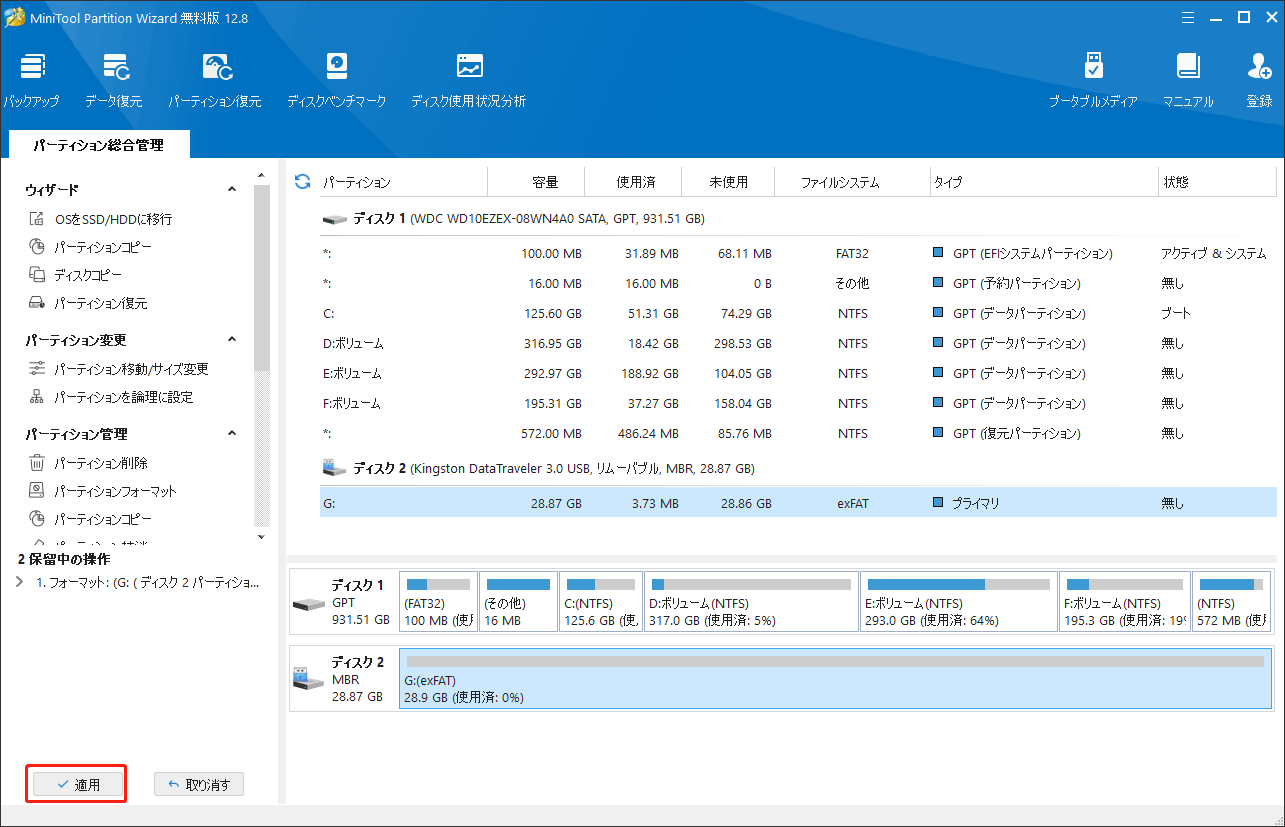Image resolution: width=1285 pixels, height=827 pixels.
Task: Click the 取り消す button
Action: click(x=199, y=785)
